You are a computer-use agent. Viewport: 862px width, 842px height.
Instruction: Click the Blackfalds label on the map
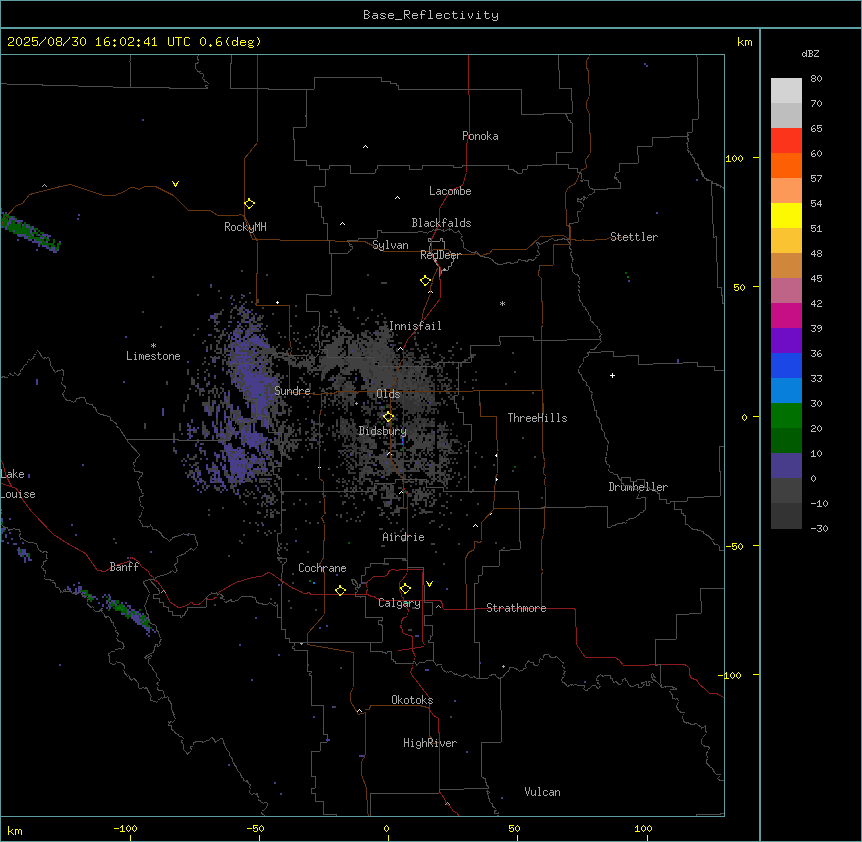[x=441, y=223]
